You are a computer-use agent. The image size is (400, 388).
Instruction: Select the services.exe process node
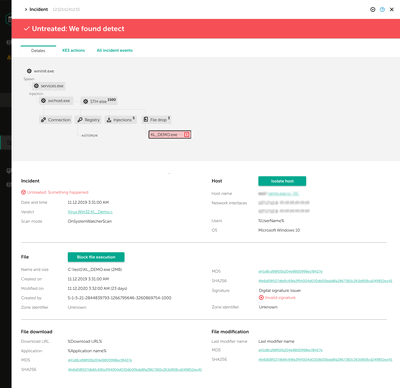tap(49, 86)
